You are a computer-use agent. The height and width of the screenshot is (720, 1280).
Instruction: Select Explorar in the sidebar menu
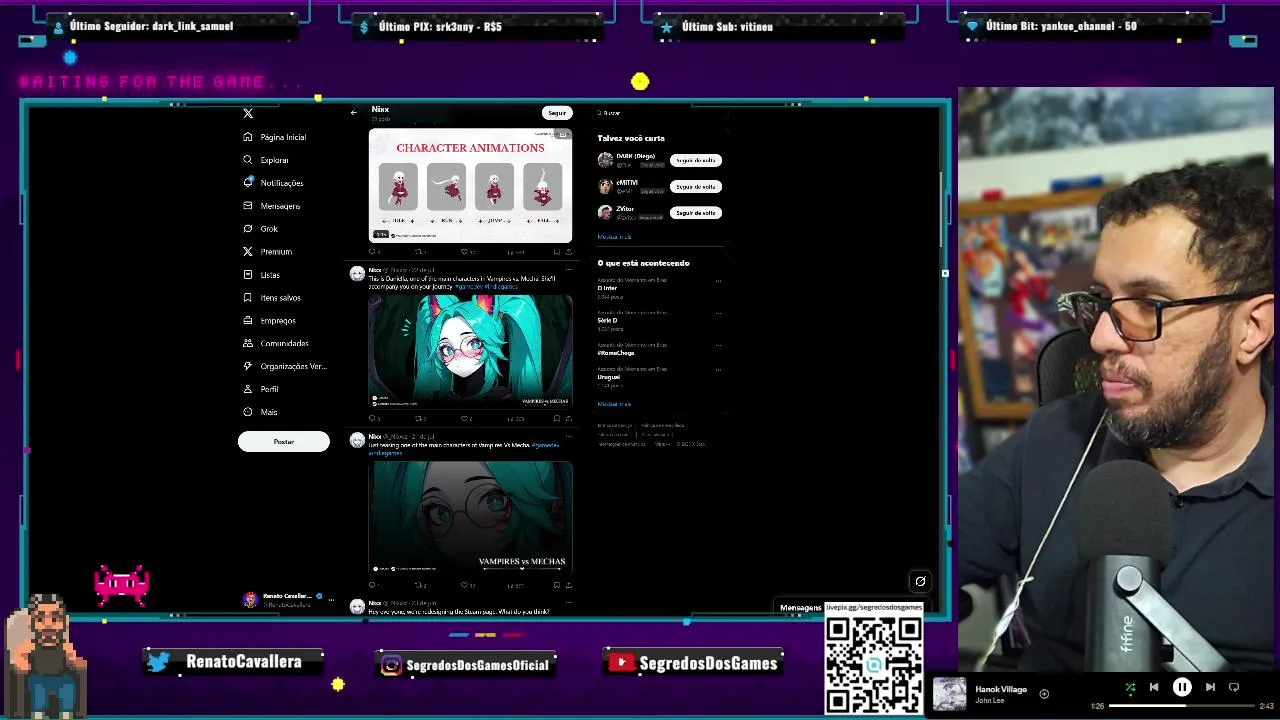pyautogui.click(x=274, y=160)
